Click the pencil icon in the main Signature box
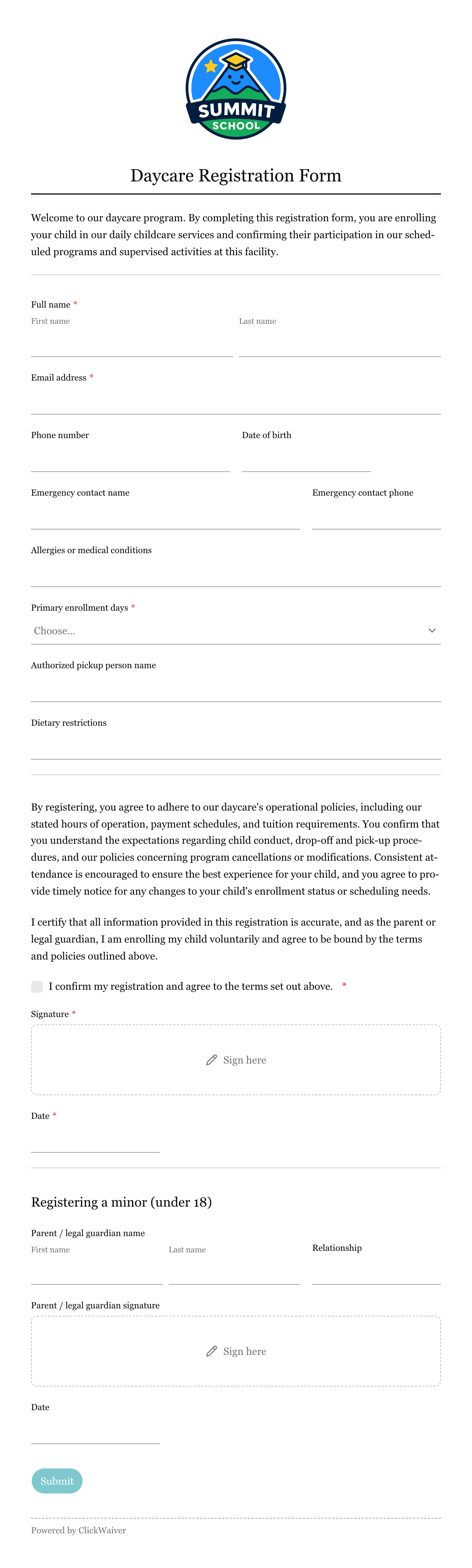This screenshot has width=472, height=1568. tap(211, 1060)
